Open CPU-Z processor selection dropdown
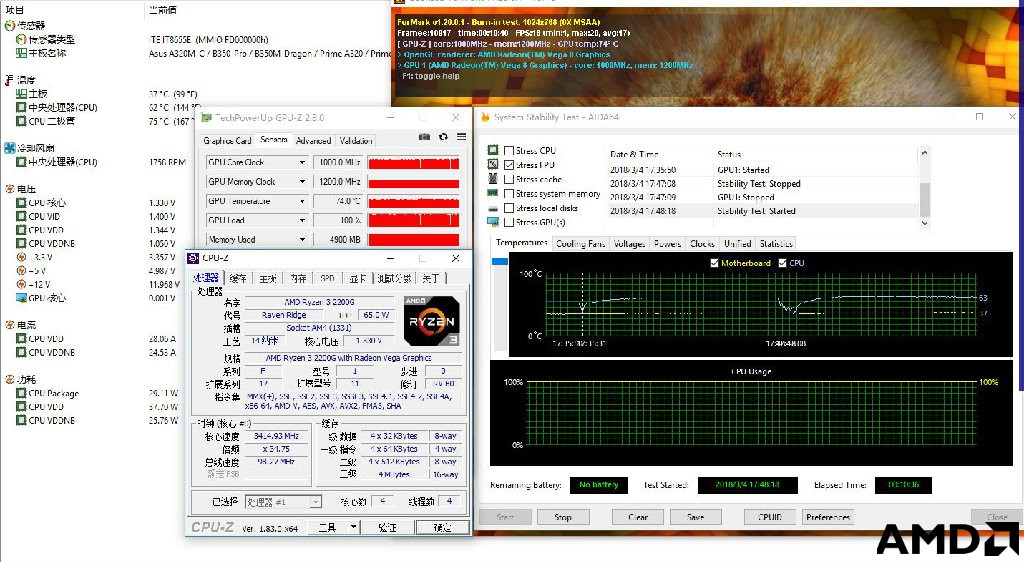1024x562 pixels. (x=315, y=502)
